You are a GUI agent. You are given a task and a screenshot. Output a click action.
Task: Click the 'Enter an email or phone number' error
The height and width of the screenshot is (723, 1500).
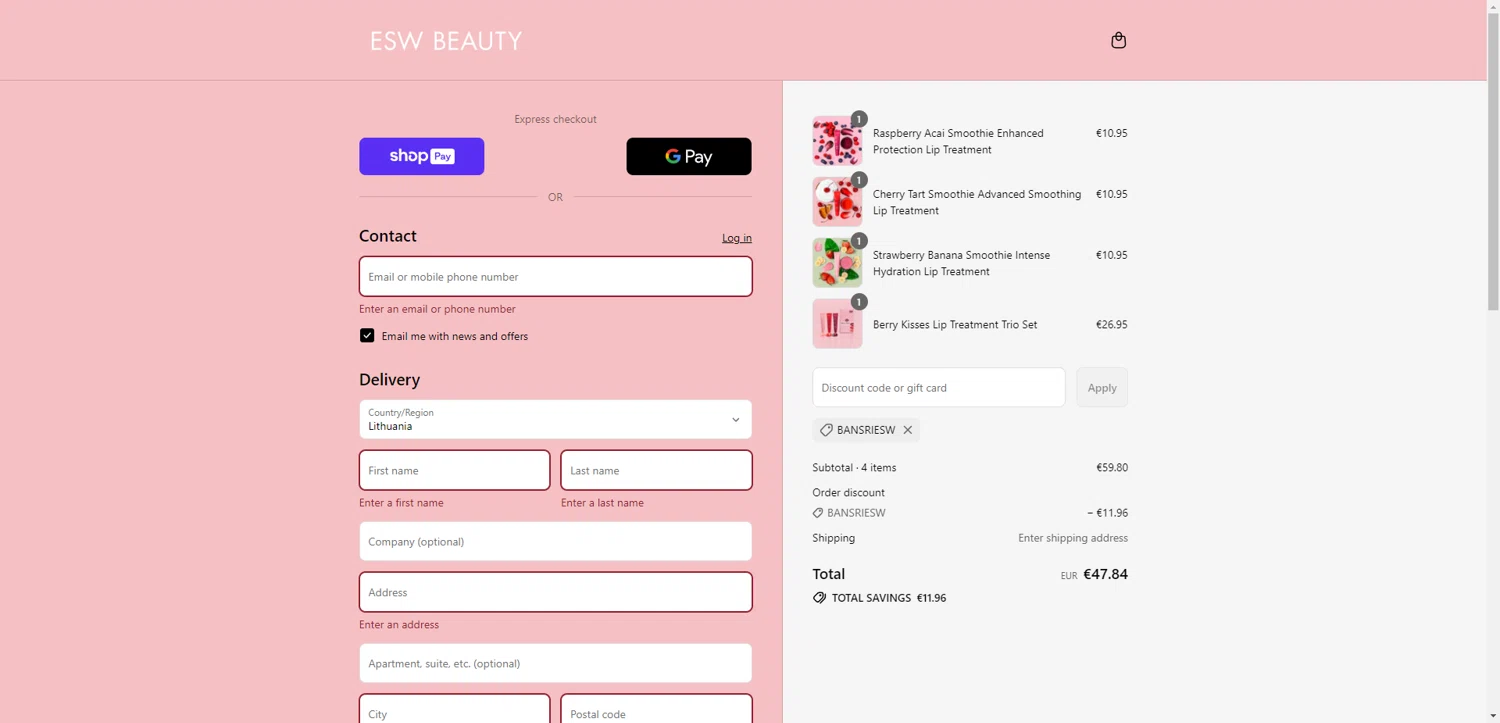(438, 309)
